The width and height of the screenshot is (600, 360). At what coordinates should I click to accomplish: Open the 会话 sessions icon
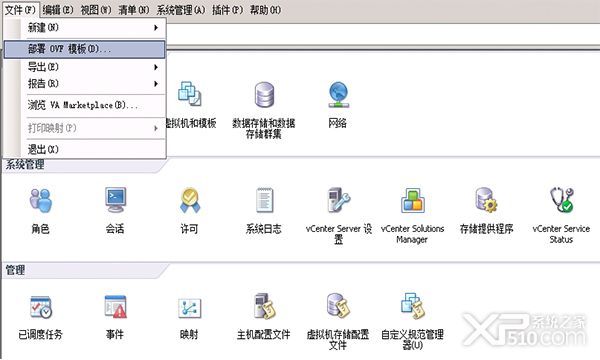tap(115, 200)
